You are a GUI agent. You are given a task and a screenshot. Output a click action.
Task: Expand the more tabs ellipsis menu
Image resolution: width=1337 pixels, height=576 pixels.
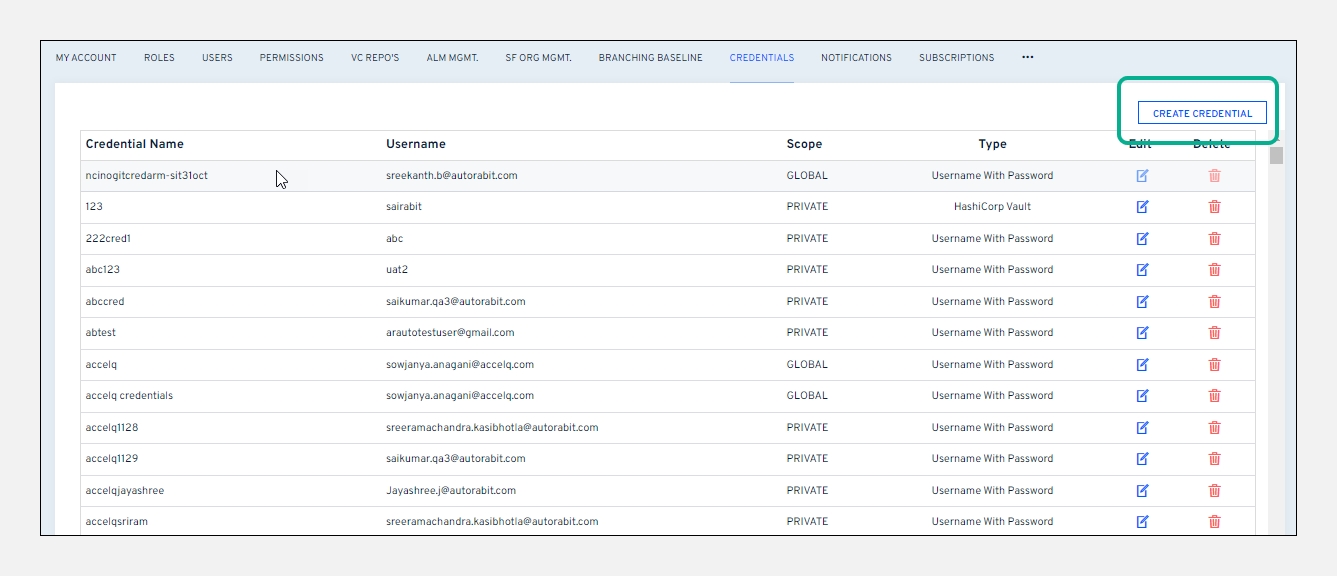(1027, 58)
